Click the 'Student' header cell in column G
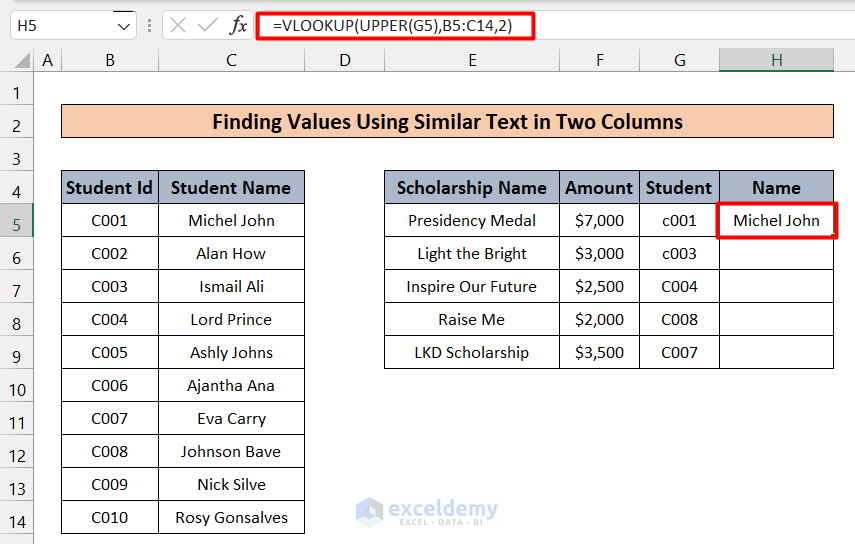855x544 pixels. coord(679,188)
